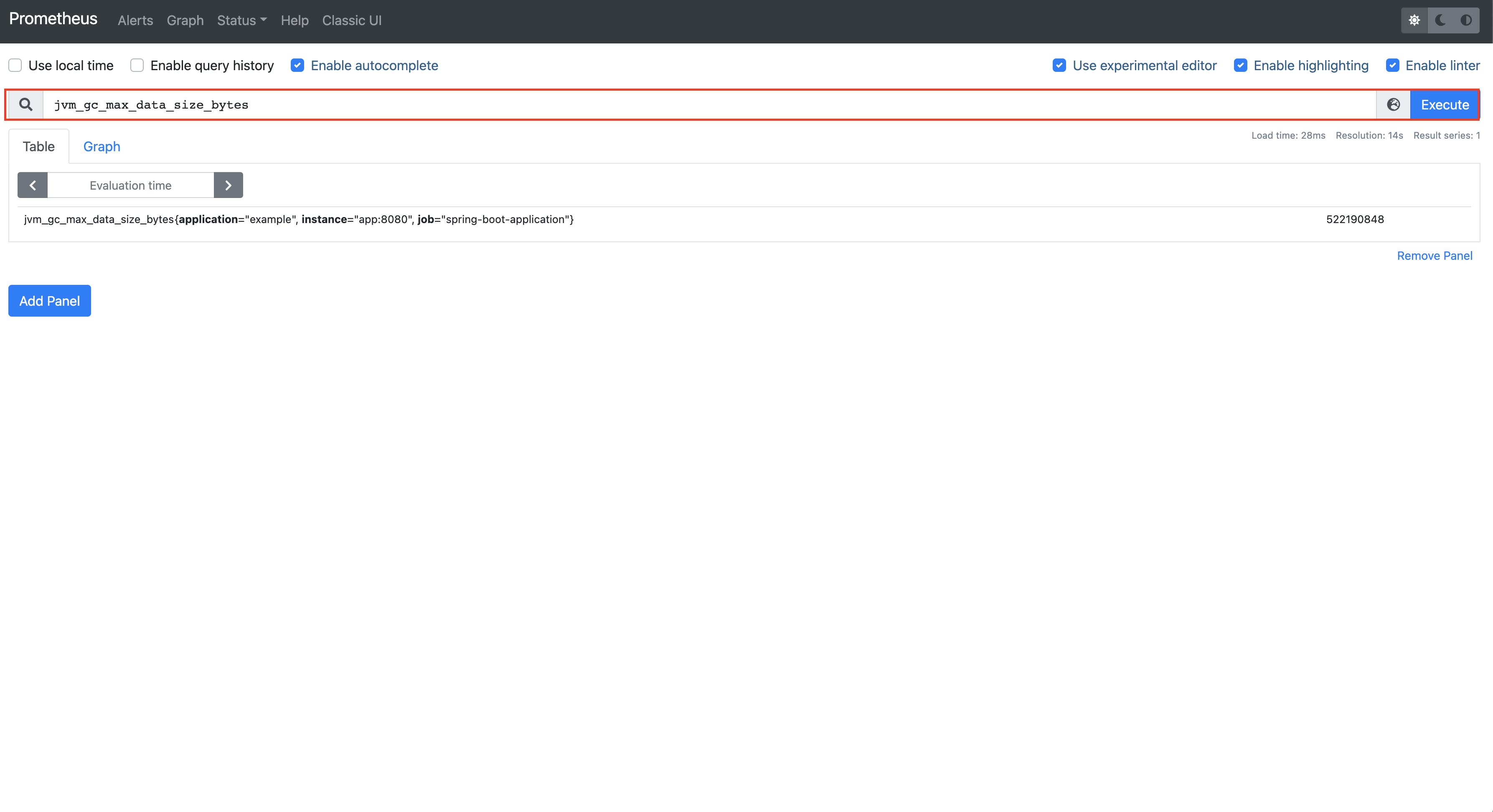Image resolution: width=1493 pixels, height=812 pixels.
Task: Step evaluation time backward arrow
Action: (33, 185)
